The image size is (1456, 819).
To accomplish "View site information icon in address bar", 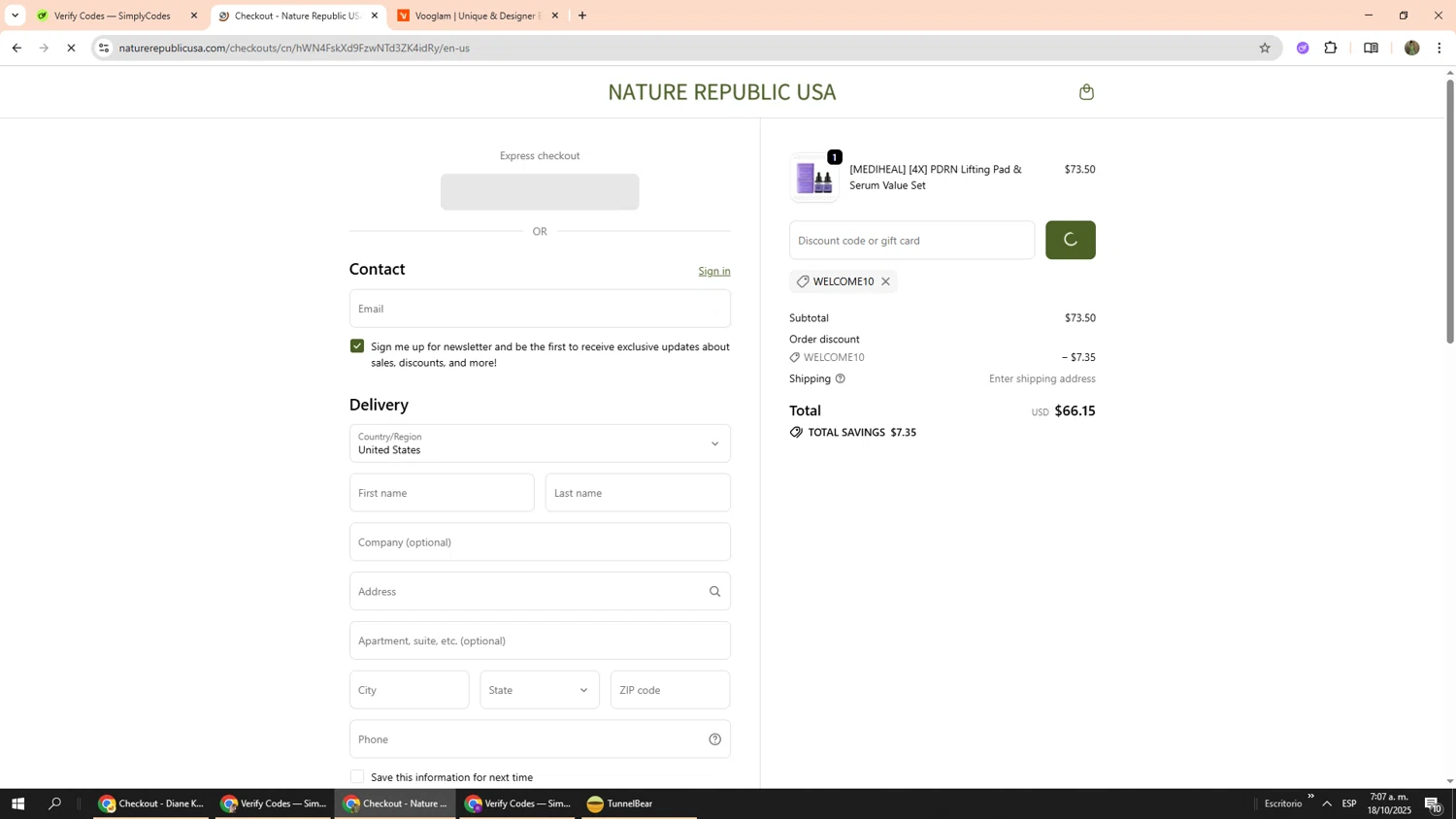I will pyautogui.click(x=104, y=48).
